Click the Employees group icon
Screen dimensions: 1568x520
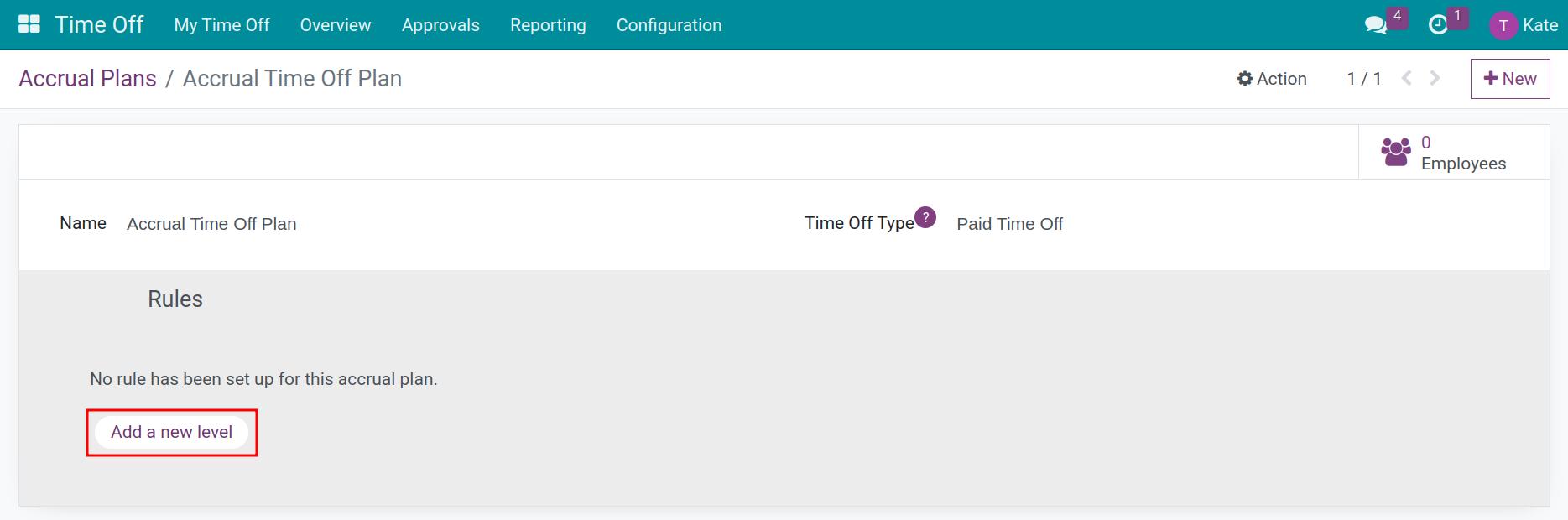(1396, 153)
